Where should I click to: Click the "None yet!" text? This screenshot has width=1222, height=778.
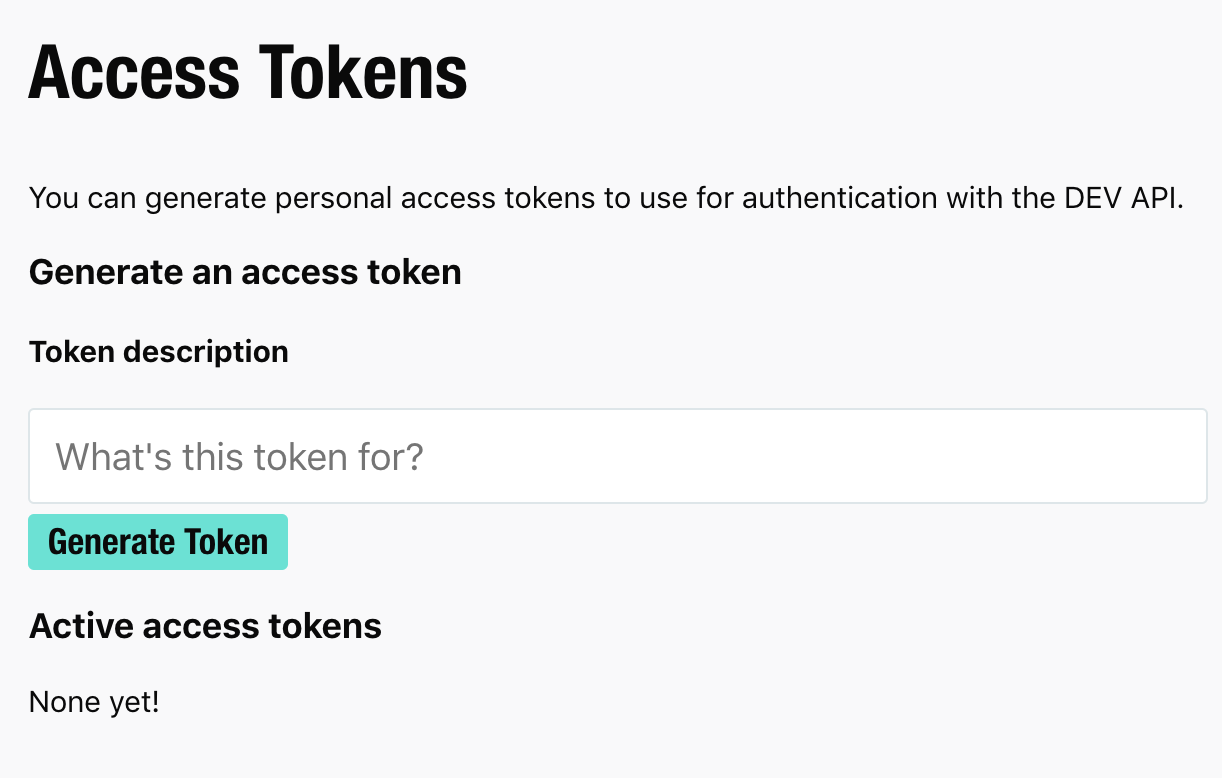(93, 701)
